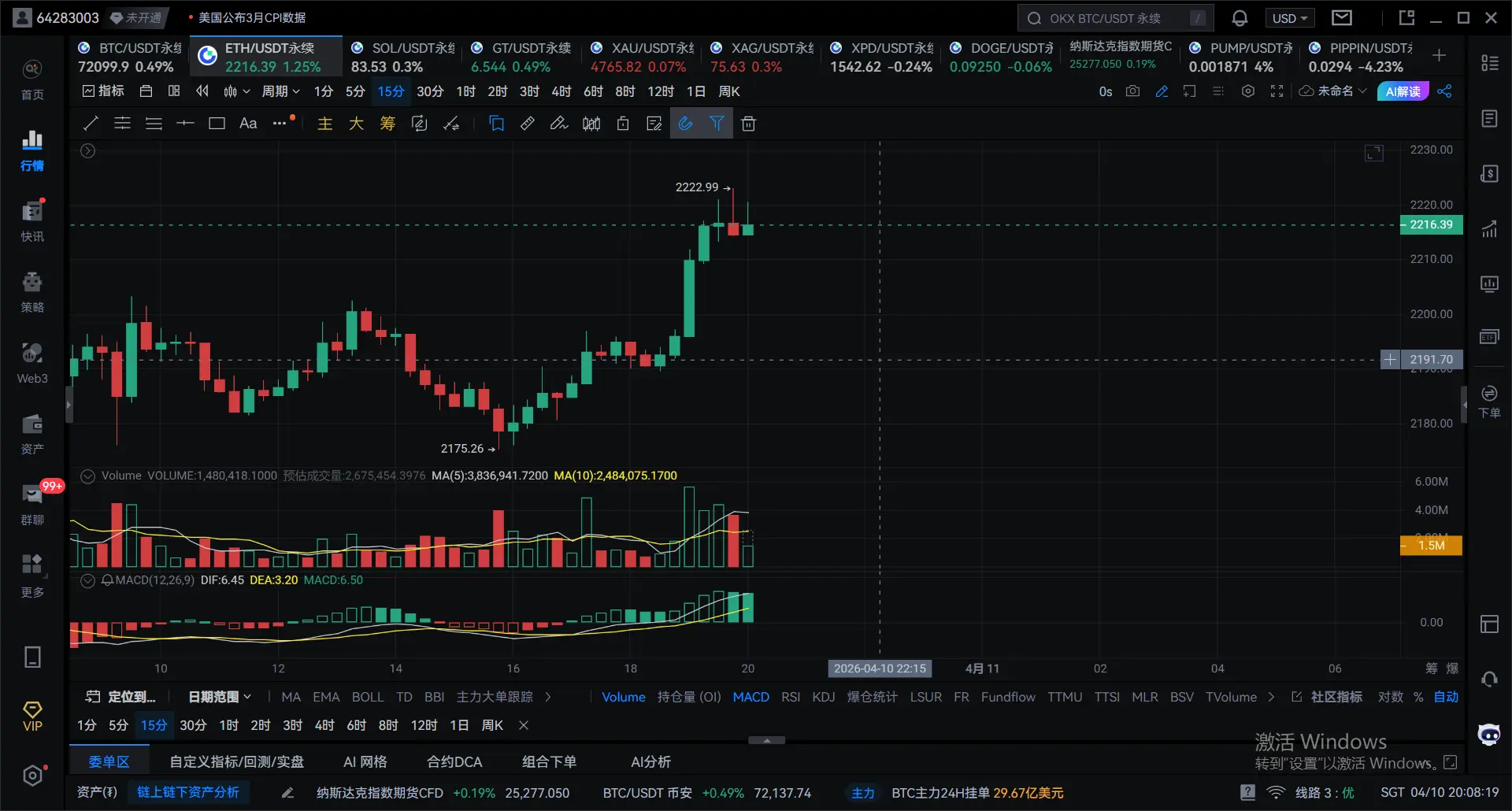Click the 美国公布3月CPI数据 news headline
The image size is (1512, 811).
point(252,17)
